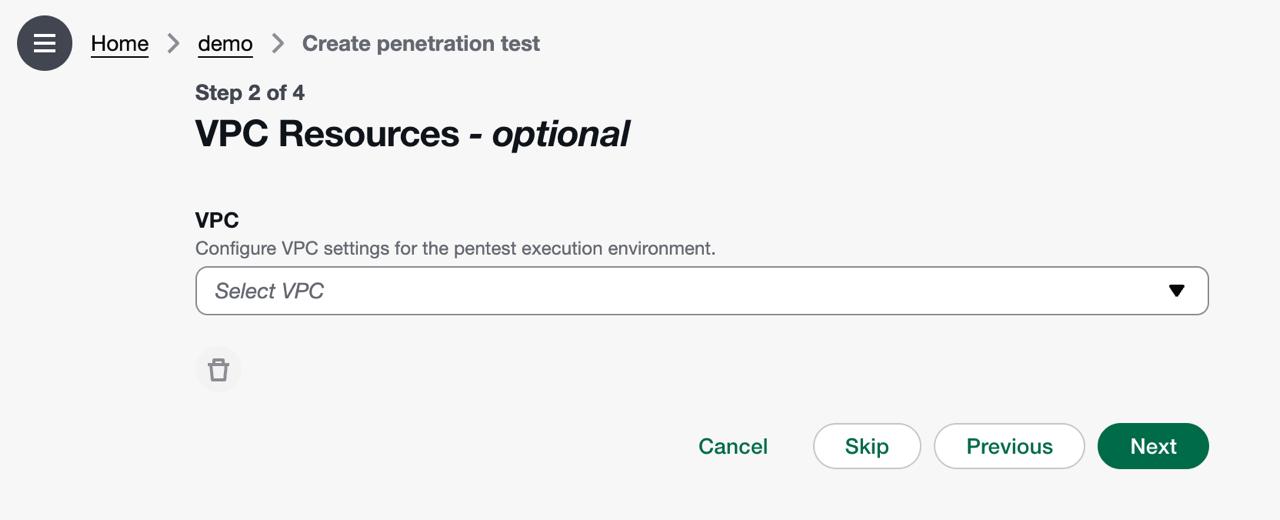Click the bold VPC field label
Screen dimensions: 1280x520
(x=217, y=220)
